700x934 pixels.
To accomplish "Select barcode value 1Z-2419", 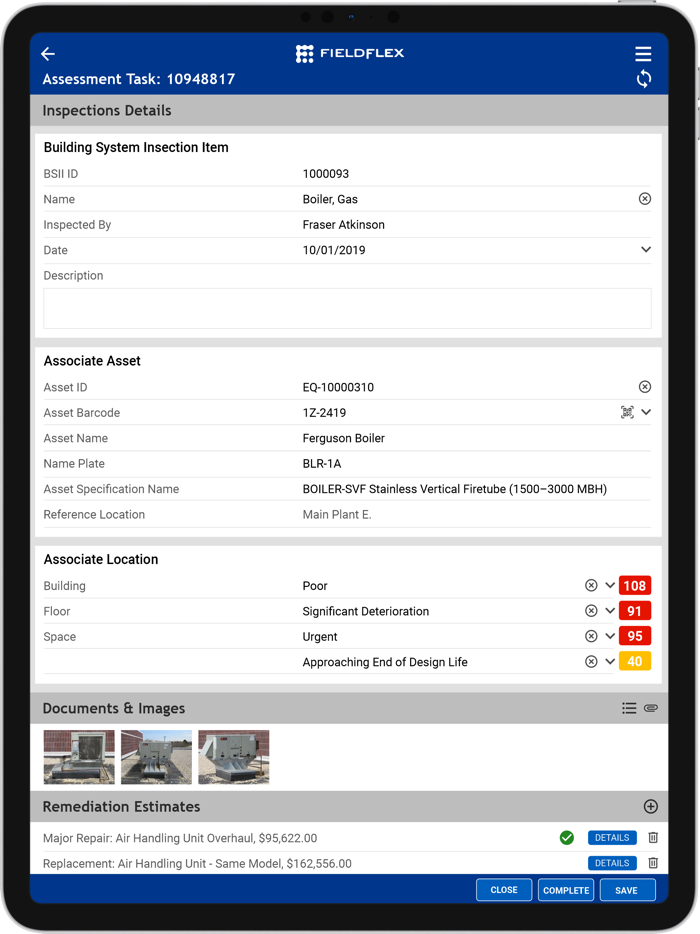I will 324,413.
